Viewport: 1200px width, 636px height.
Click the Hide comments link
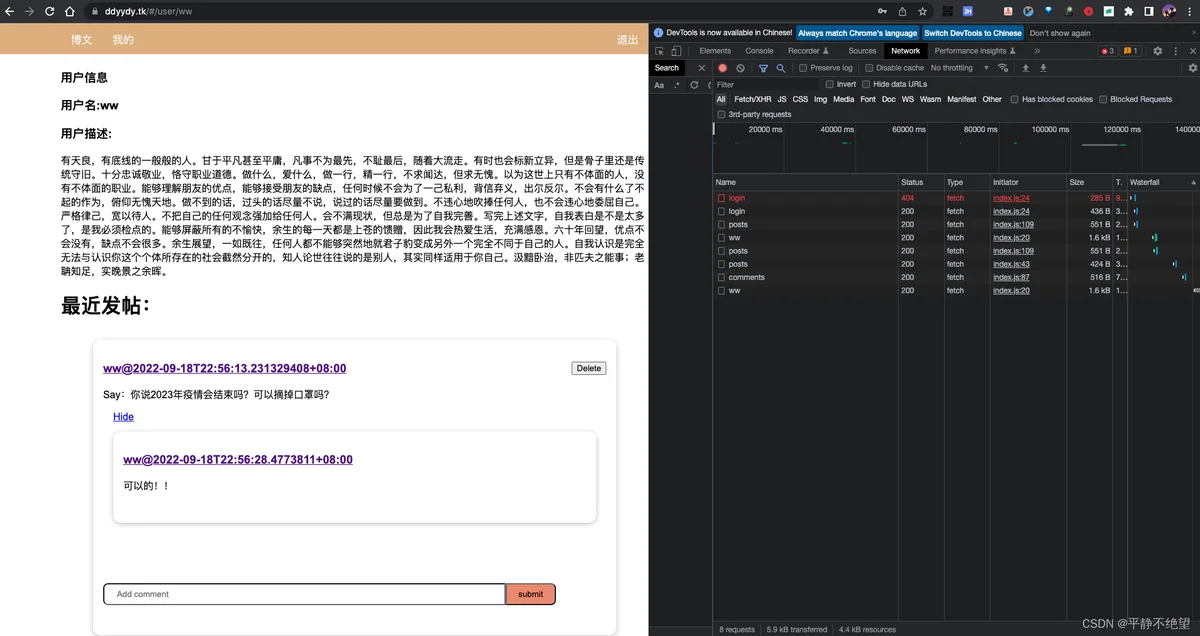click(x=123, y=417)
